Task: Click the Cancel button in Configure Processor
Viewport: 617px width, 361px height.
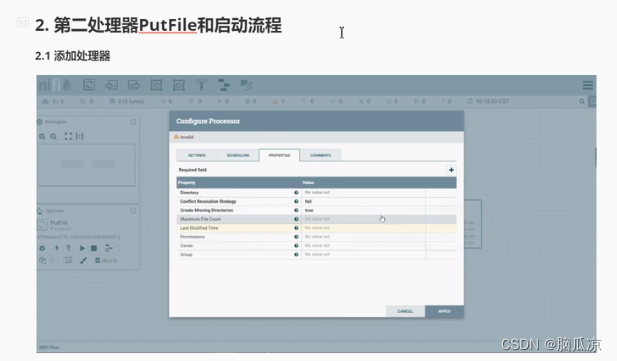Action: pos(405,311)
